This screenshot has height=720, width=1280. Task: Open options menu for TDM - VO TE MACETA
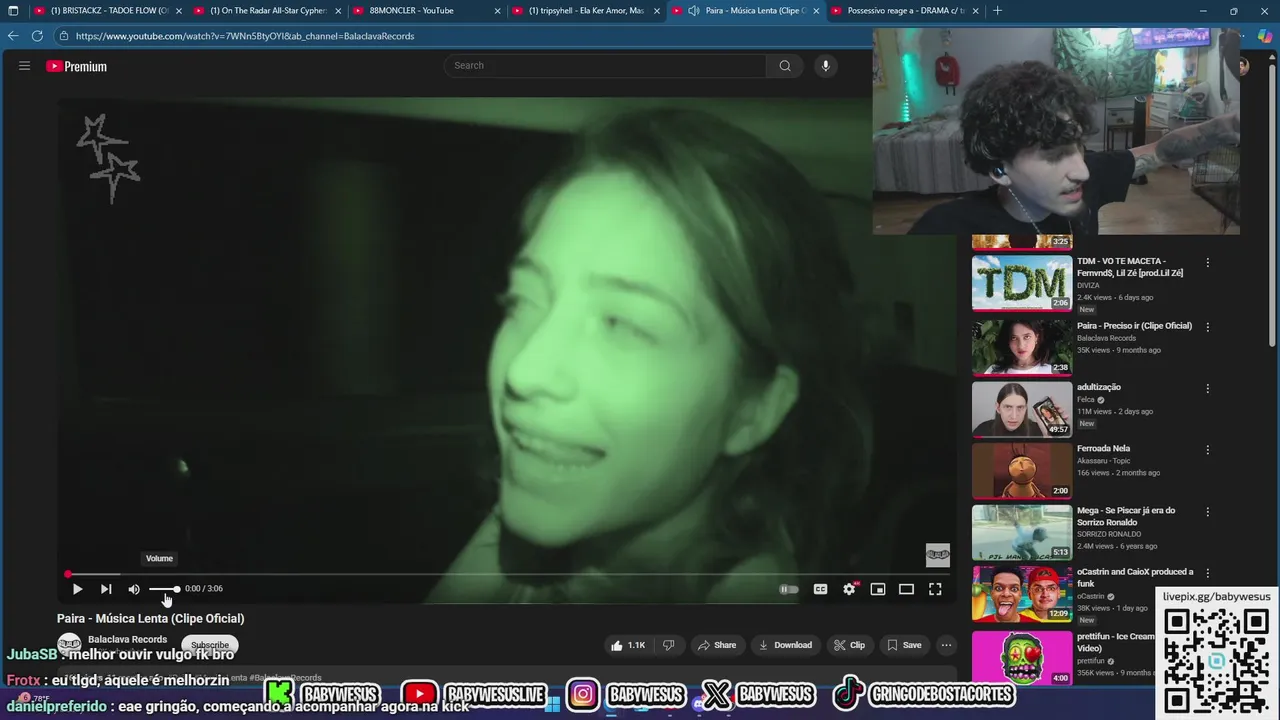pyautogui.click(x=1207, y=263)
